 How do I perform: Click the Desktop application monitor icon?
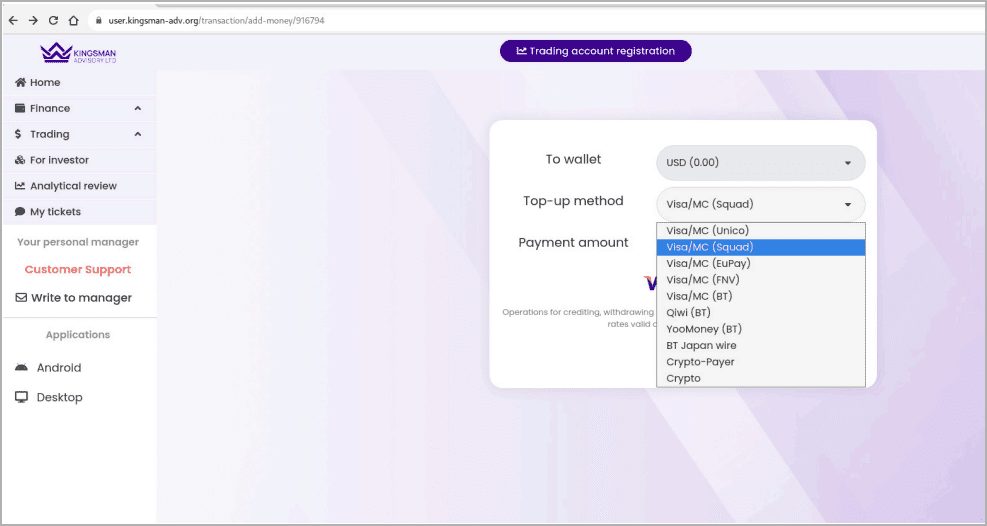click(21, 397)
